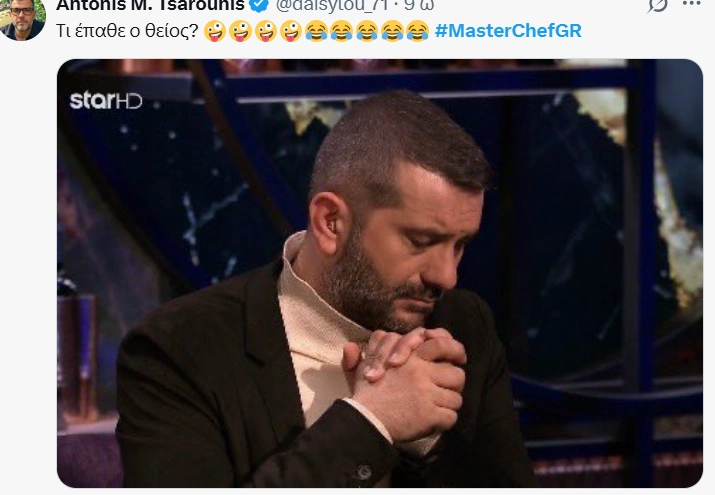Image resolution: width=715 pixels, height=495 pixels.
Task: Click the starHD logo in the image
Action: coord(106,100)
